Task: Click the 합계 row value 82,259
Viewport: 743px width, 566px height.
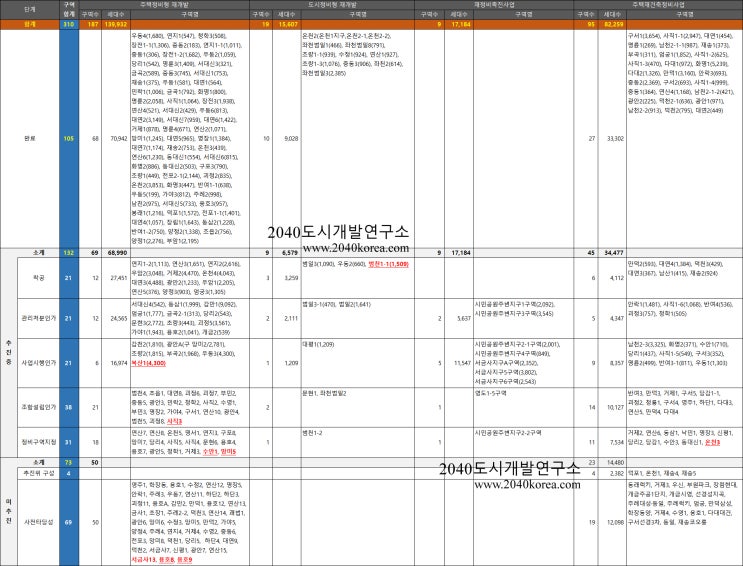Action: [x=612, y=24]
